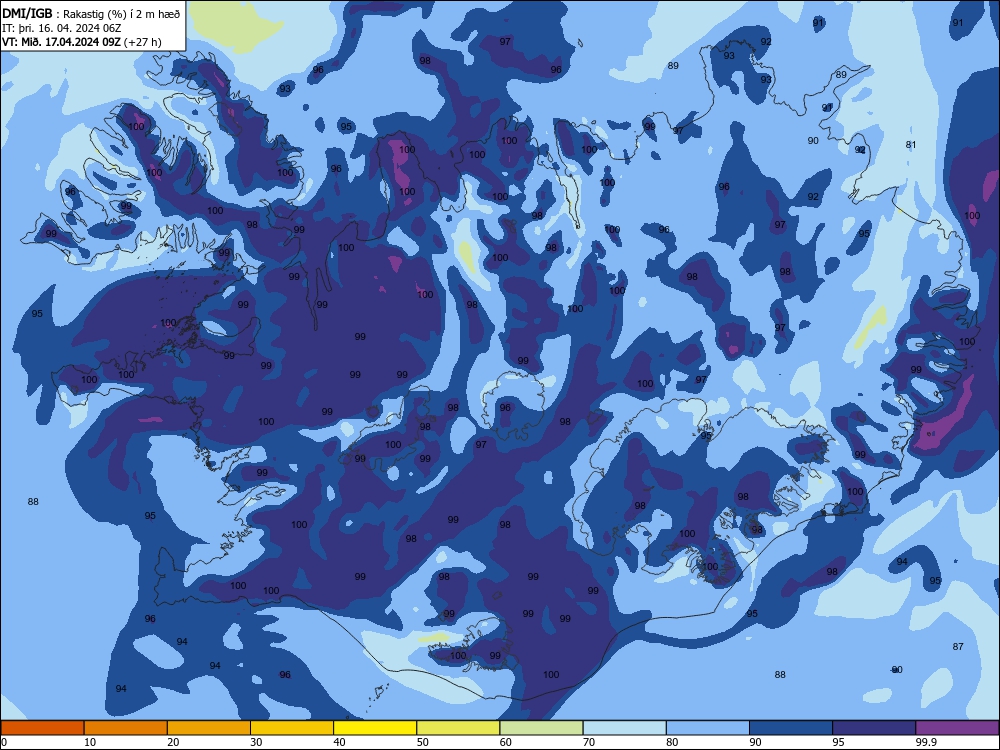Select the medium blue 90–95 legend swatch
Image resolution: width=1000 pixels, height=750 pixels.
point(791,728)
